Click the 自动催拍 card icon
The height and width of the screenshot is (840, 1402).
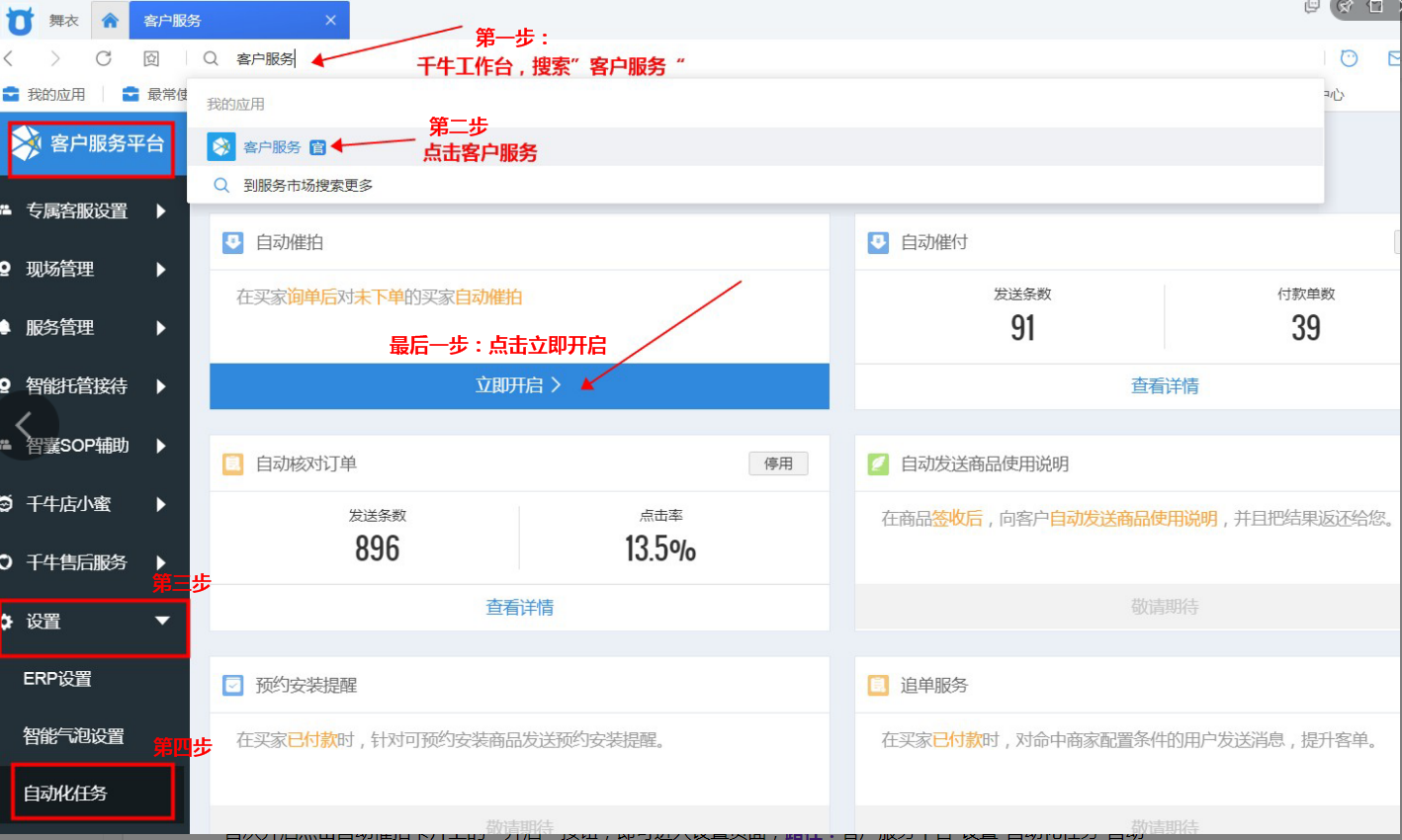tap(232, 242)
